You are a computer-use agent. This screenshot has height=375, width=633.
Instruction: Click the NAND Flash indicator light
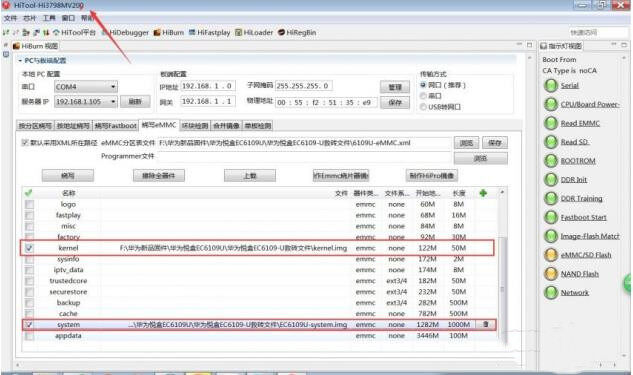pos(551,274)
